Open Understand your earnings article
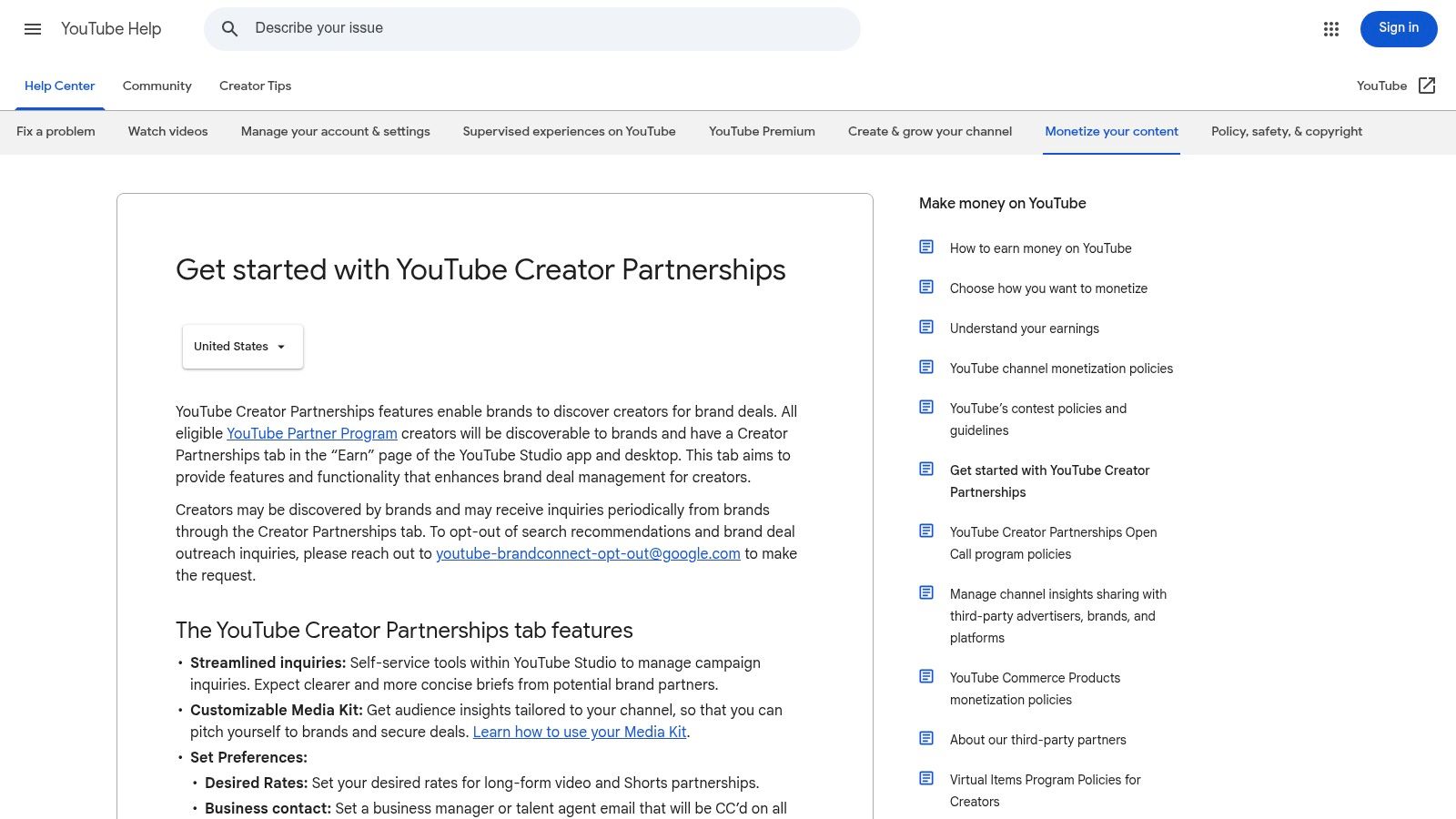This screenshot has height=819, width=1456. coord(1025,329)
